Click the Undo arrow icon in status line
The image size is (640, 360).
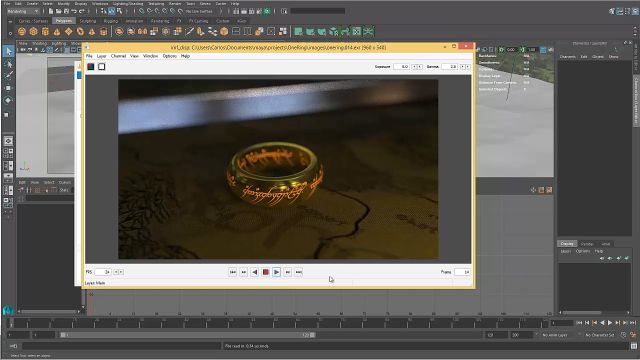tap(74, 11)
